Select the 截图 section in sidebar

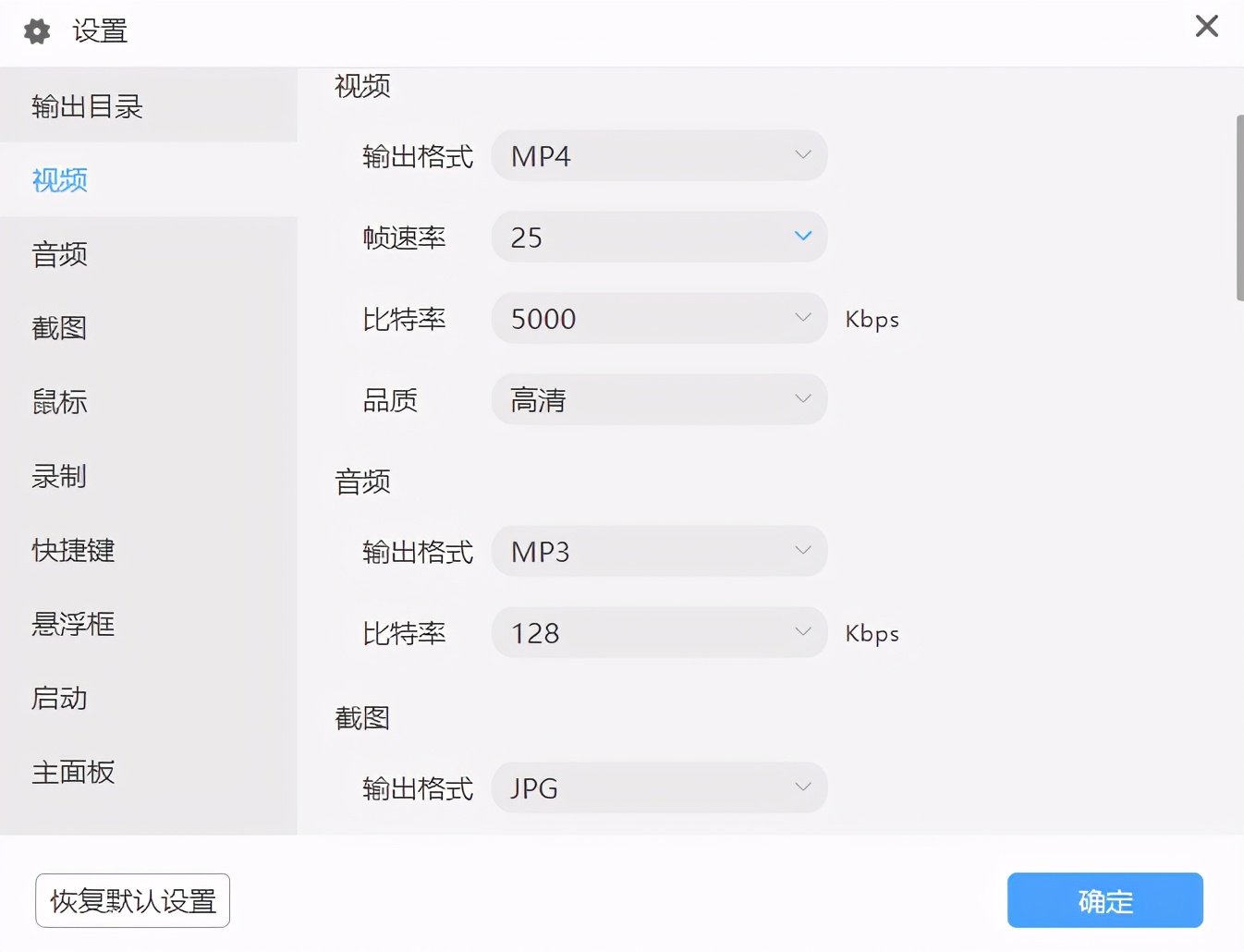pyautogui.click(x=58, y=328)
